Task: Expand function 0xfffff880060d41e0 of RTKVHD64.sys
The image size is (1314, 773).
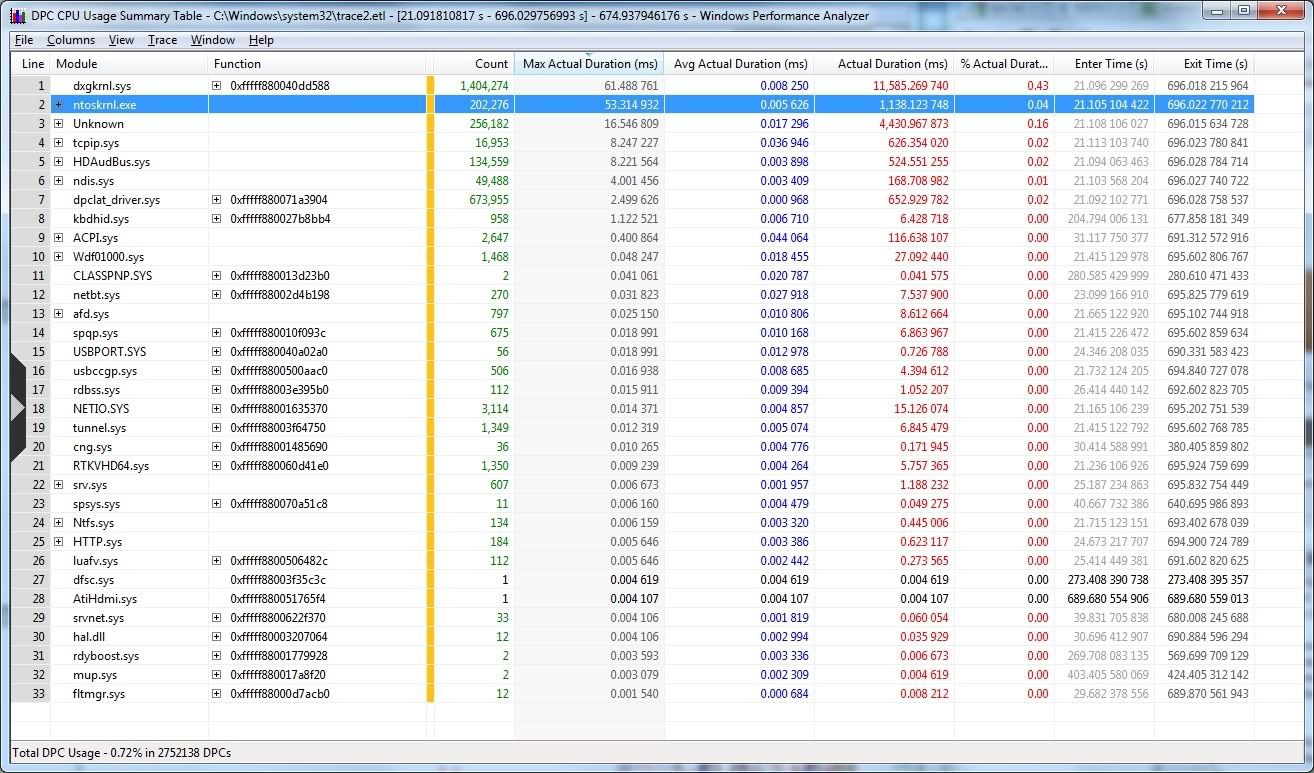Action: pyautogui.click(x=217, y=466)
